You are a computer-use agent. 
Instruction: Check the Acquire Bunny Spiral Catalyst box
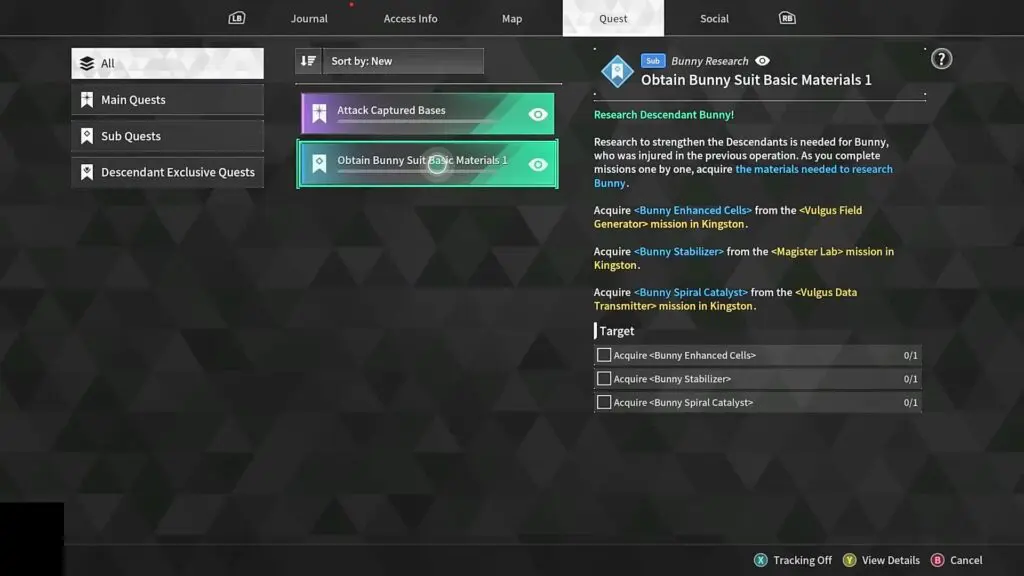click(x=604, y=402)
